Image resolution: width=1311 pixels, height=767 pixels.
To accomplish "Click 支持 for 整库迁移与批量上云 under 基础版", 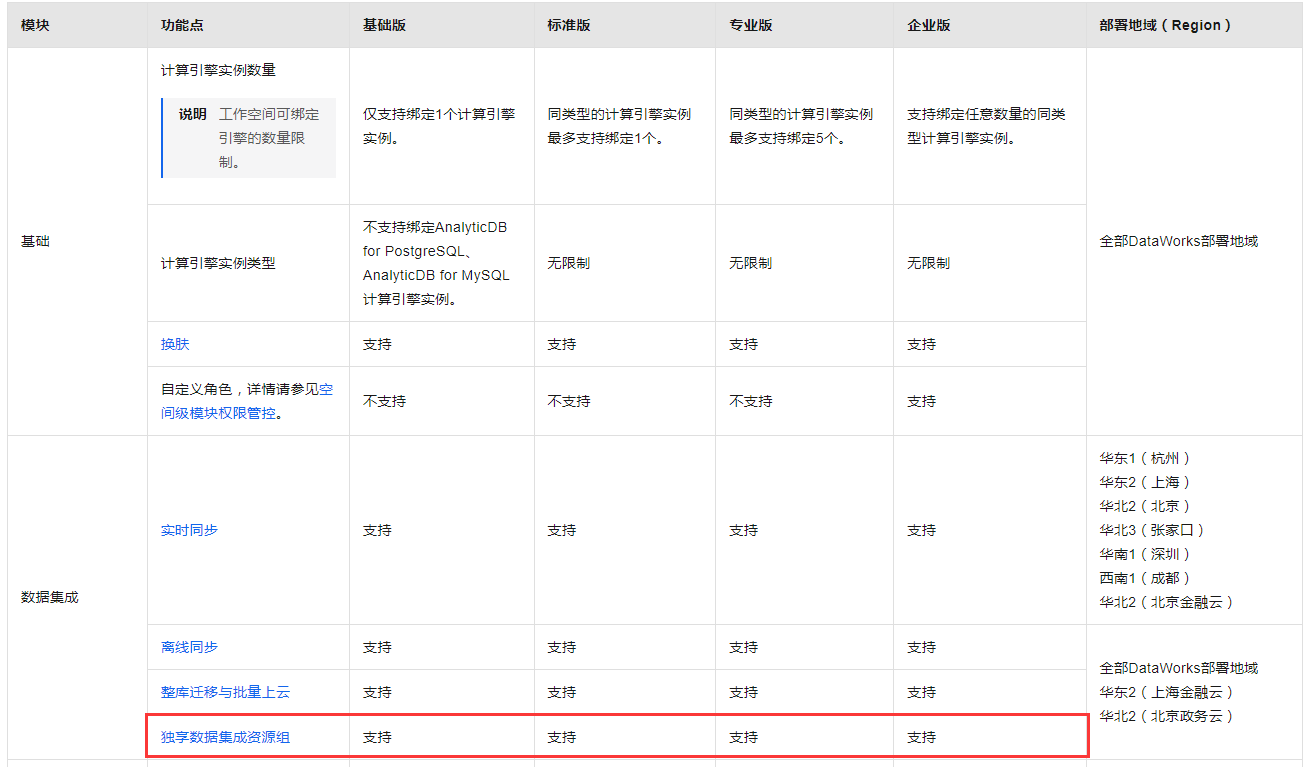I will coord(377,692).
